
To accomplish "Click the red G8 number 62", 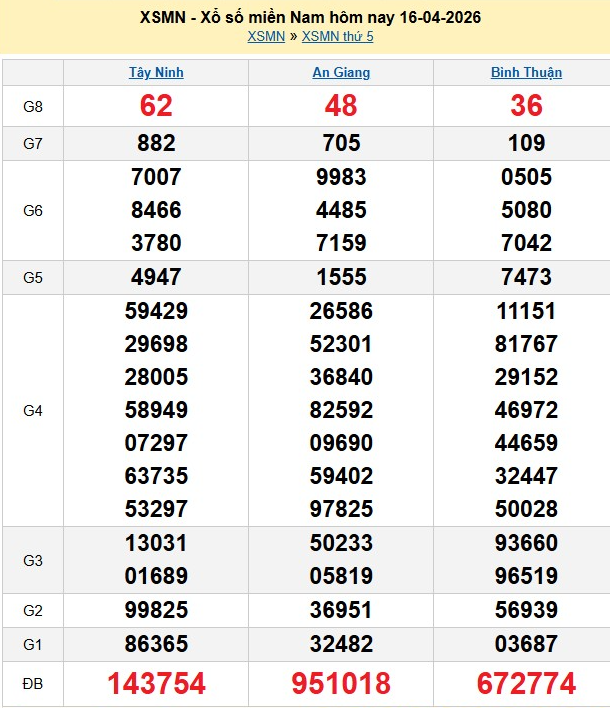I will pos(156,105).
